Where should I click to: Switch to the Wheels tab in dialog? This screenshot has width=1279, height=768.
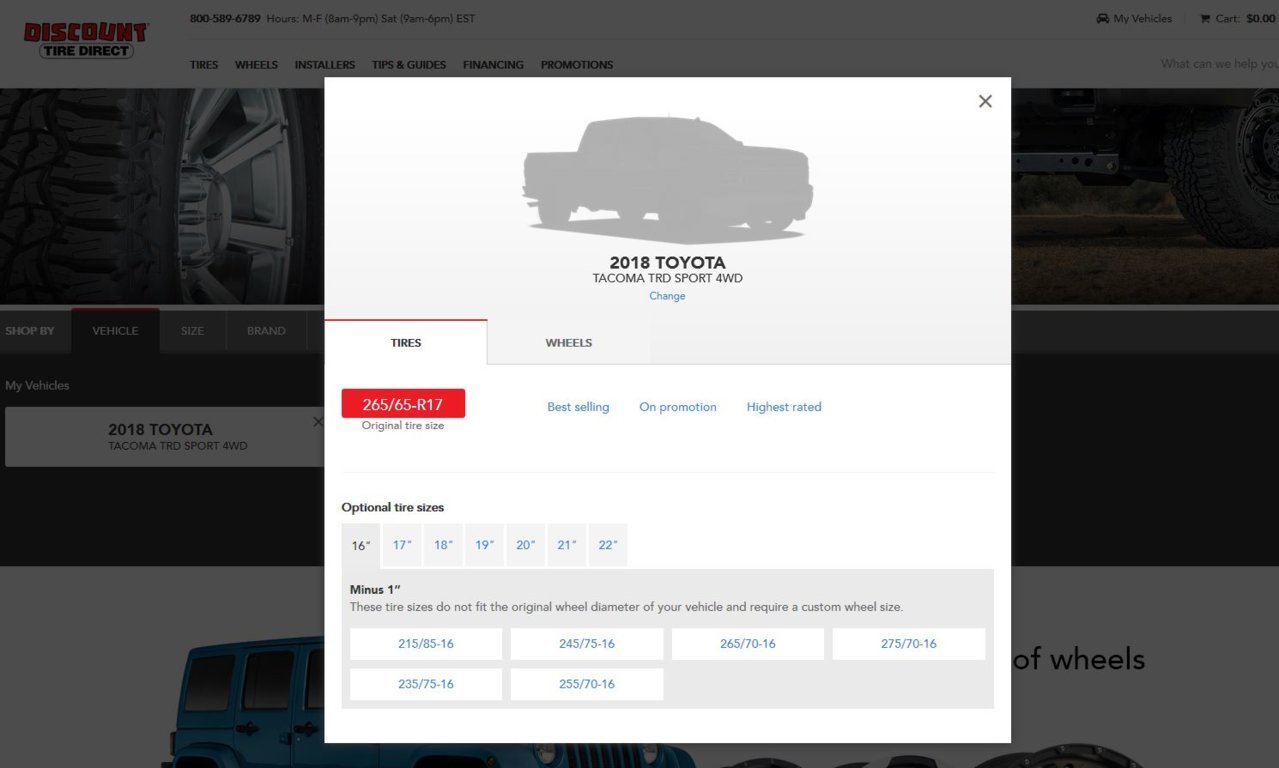(x=569, y=342)
